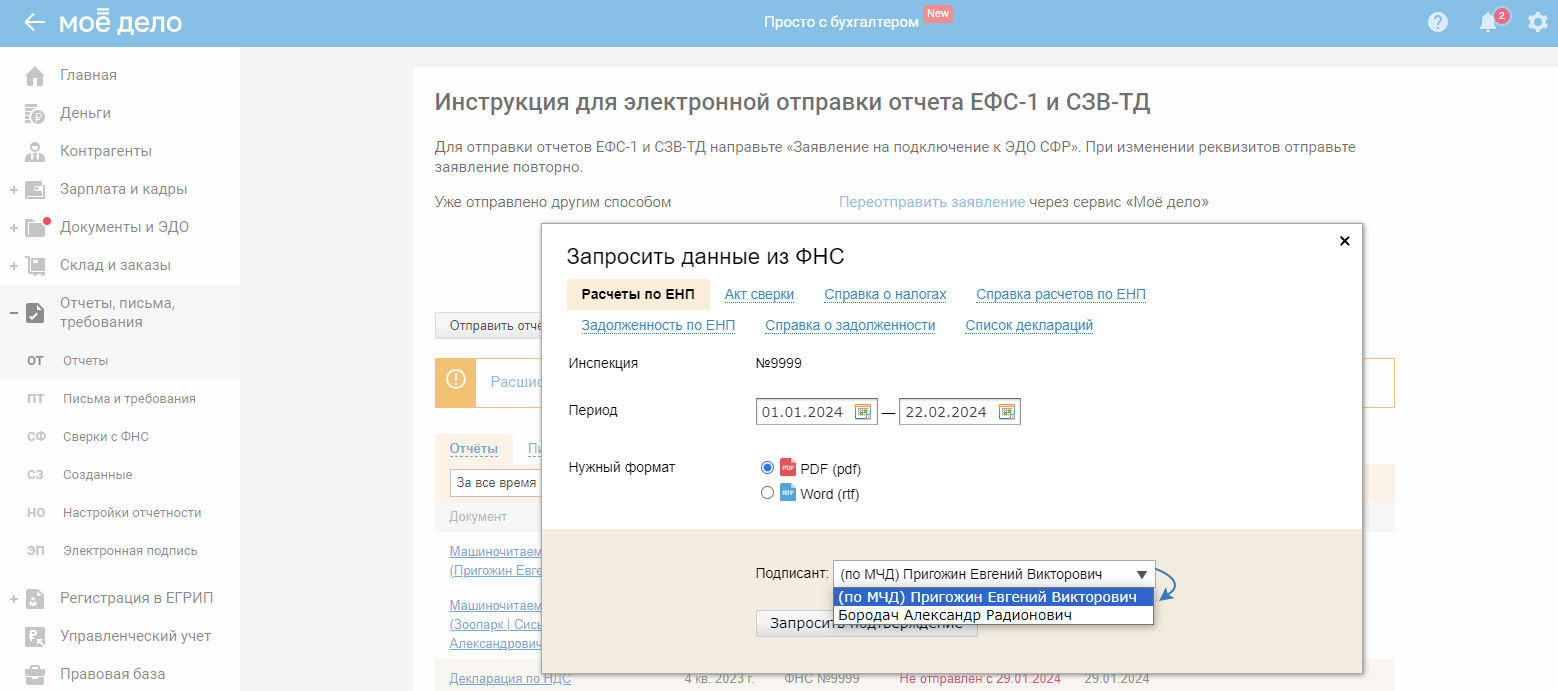Image resolution: width=1558 pixels, height=691 pixels.
Task: Click the Word RTF file format icon
Action: [x=788, y=493]
